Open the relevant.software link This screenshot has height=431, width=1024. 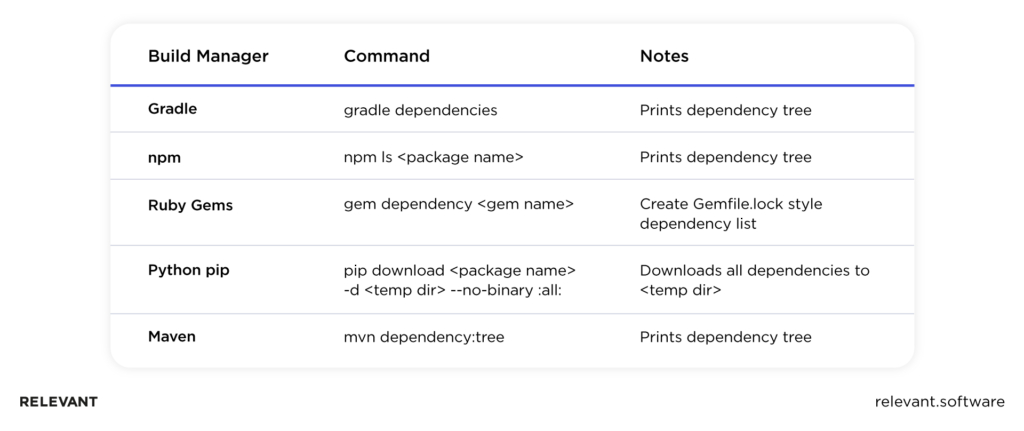point(940,402)
